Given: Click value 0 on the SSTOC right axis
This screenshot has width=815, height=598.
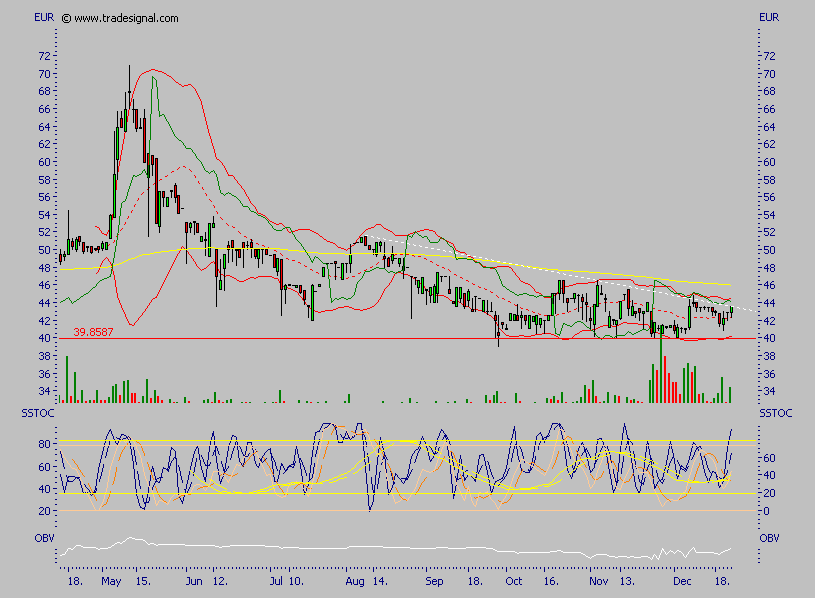Looking at the screenshot, I should coord(766,511).
